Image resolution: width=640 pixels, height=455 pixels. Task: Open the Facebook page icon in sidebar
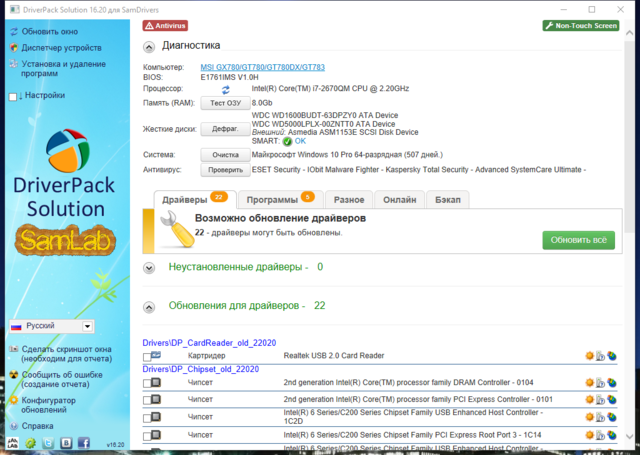(x=84, y=441)
